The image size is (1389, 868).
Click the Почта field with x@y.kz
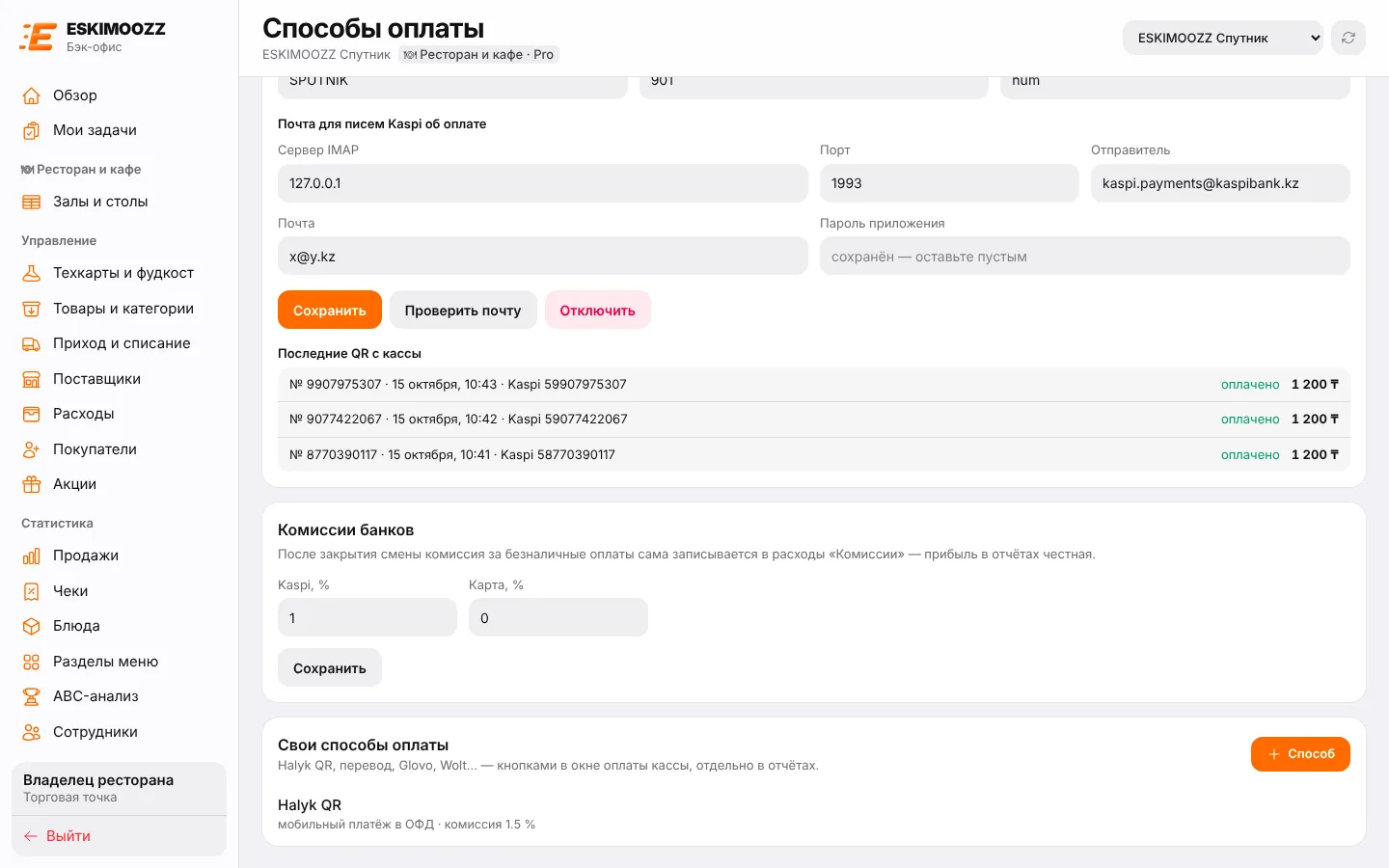point(543,257)
